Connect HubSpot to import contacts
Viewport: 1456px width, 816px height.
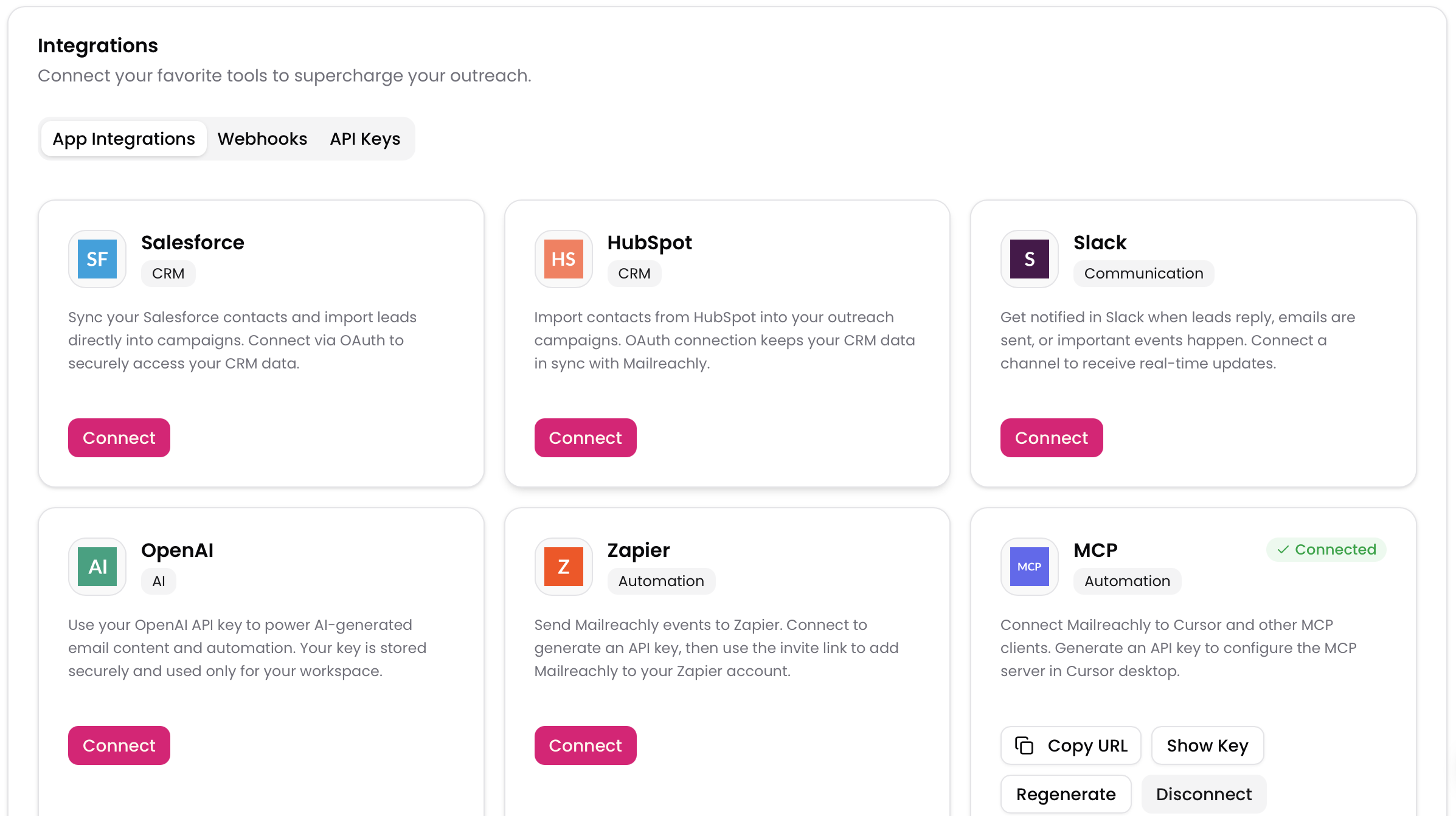[585, 437]
